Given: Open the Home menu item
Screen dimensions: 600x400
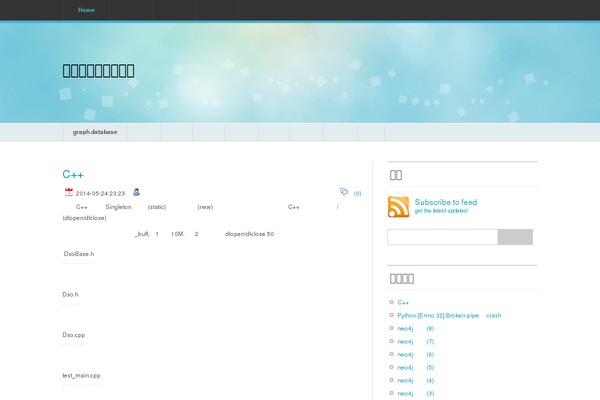Looking at the screenshot, I should pyautogui.click(x=86, y=10).
